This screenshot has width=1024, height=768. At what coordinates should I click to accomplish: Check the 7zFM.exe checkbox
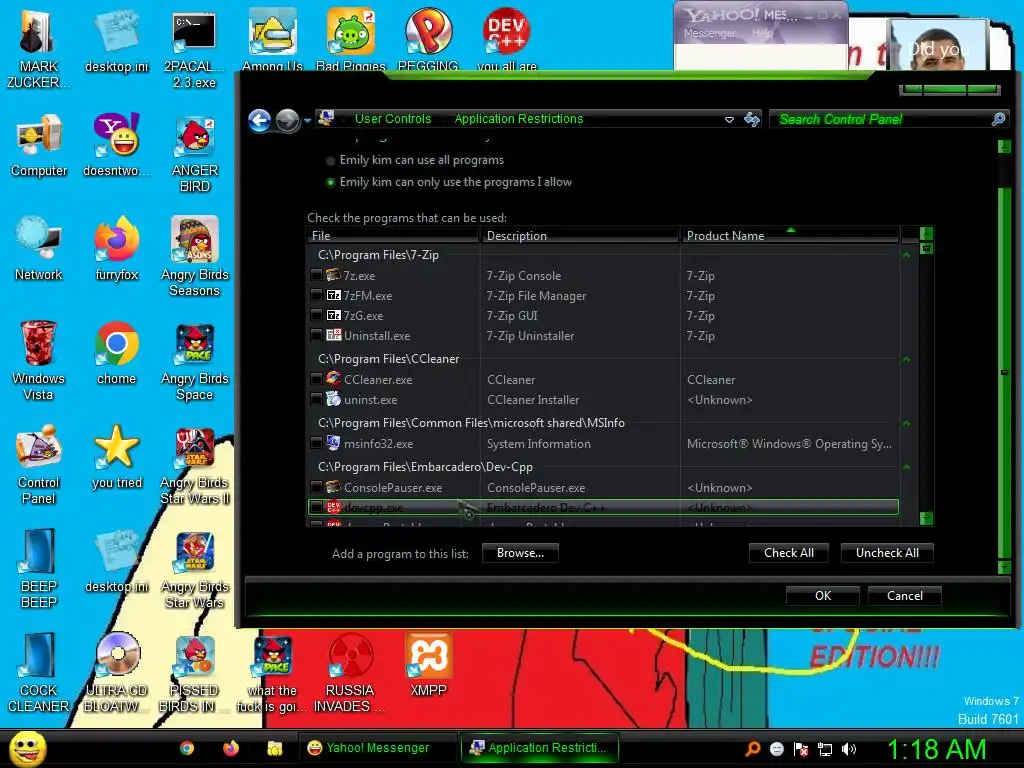coord(317,295)
